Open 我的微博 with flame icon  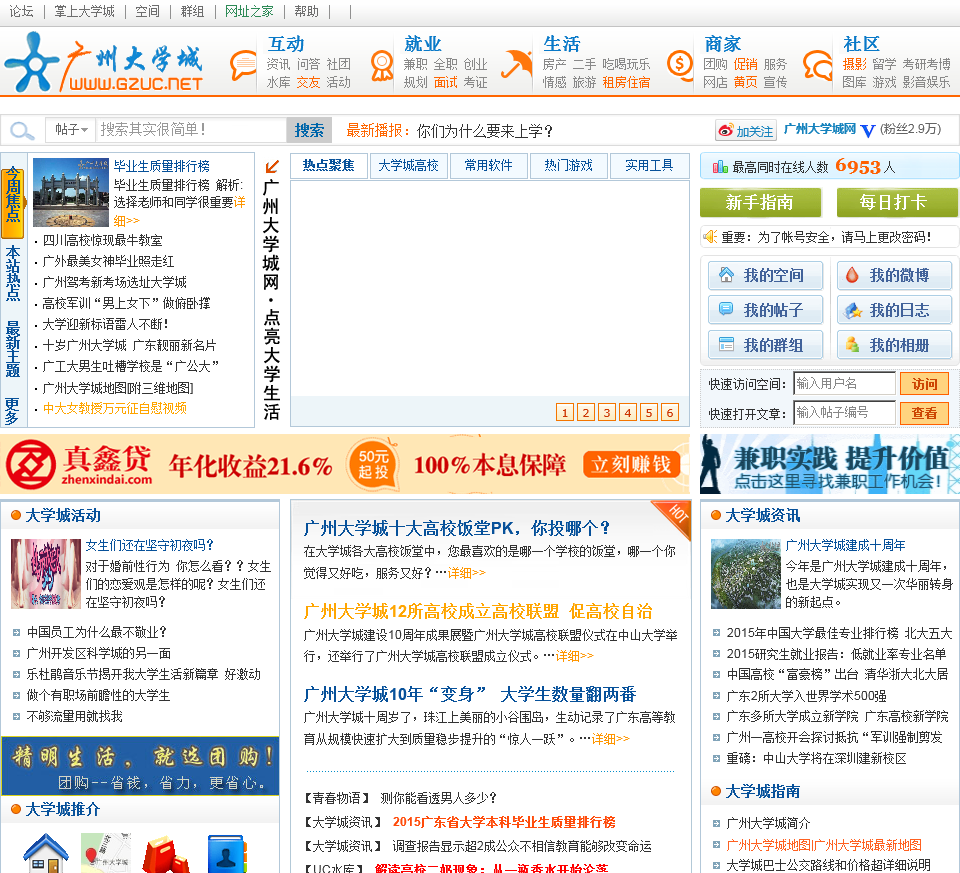pyautogui.click(x=894, y=275)
